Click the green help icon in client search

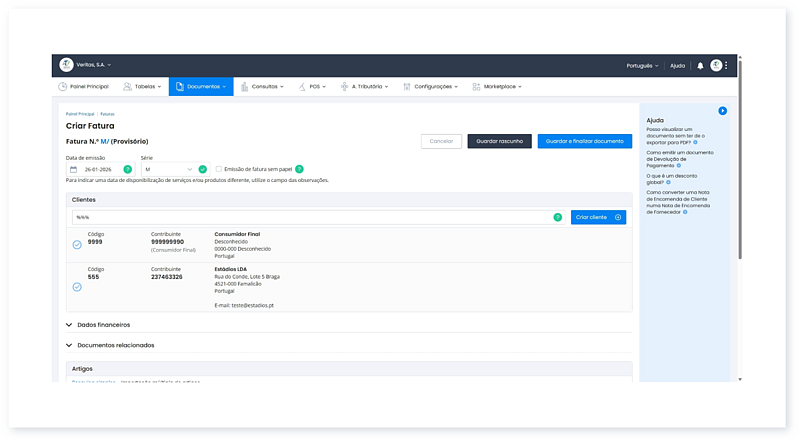[x=558, y=217]
